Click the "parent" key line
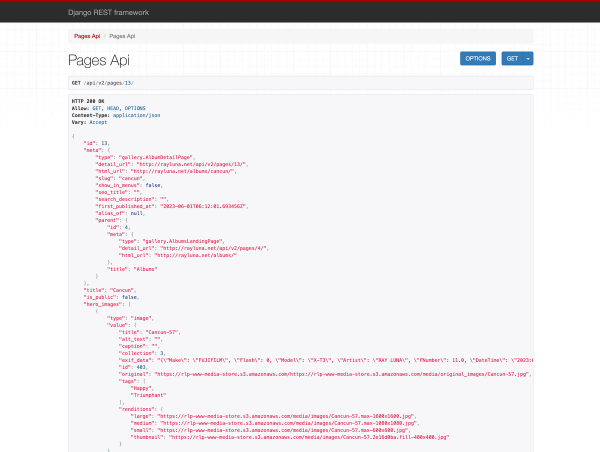600x452 pixels. pos(111,220)
